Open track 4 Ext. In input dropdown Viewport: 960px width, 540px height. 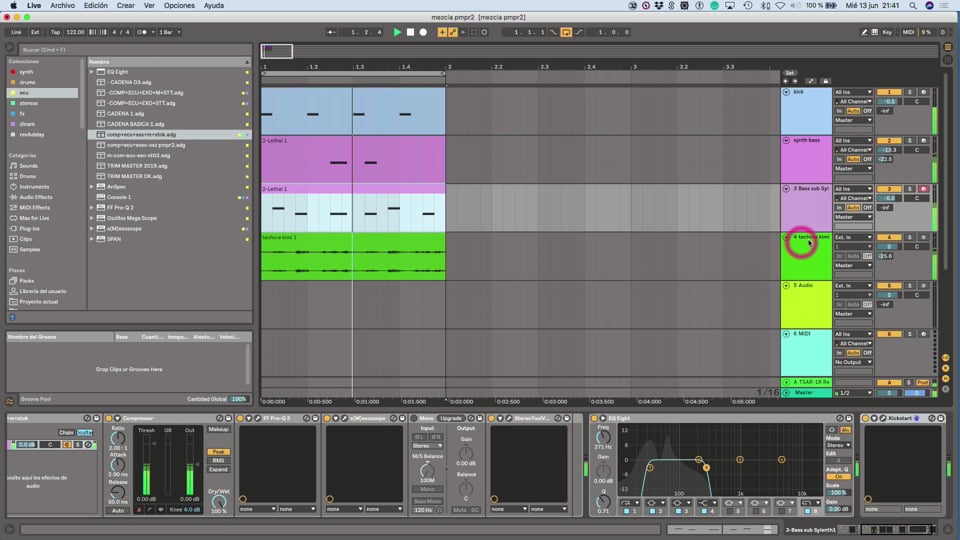tap(853, 237)
